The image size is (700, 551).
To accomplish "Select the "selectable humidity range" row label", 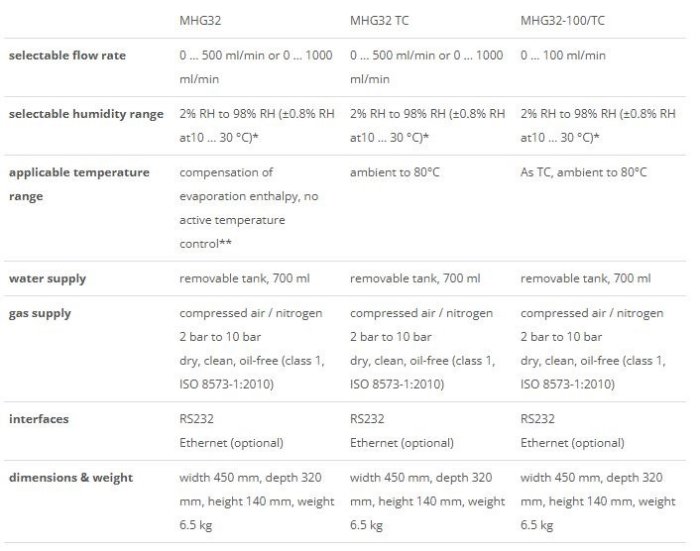I will point(86,114).
